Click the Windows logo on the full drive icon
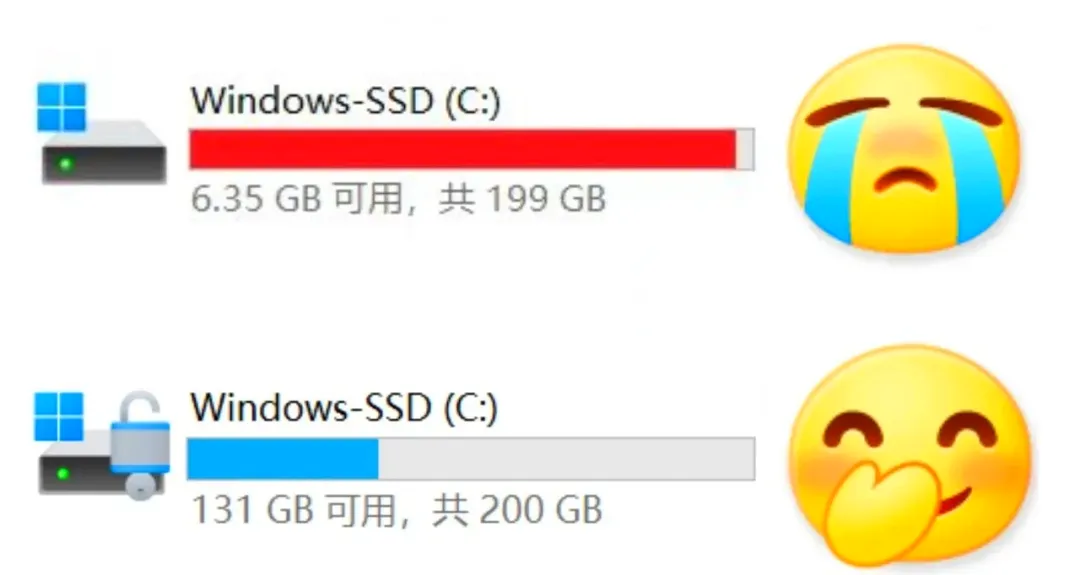This screenshot has width=1080, height=575. [61, 107]
